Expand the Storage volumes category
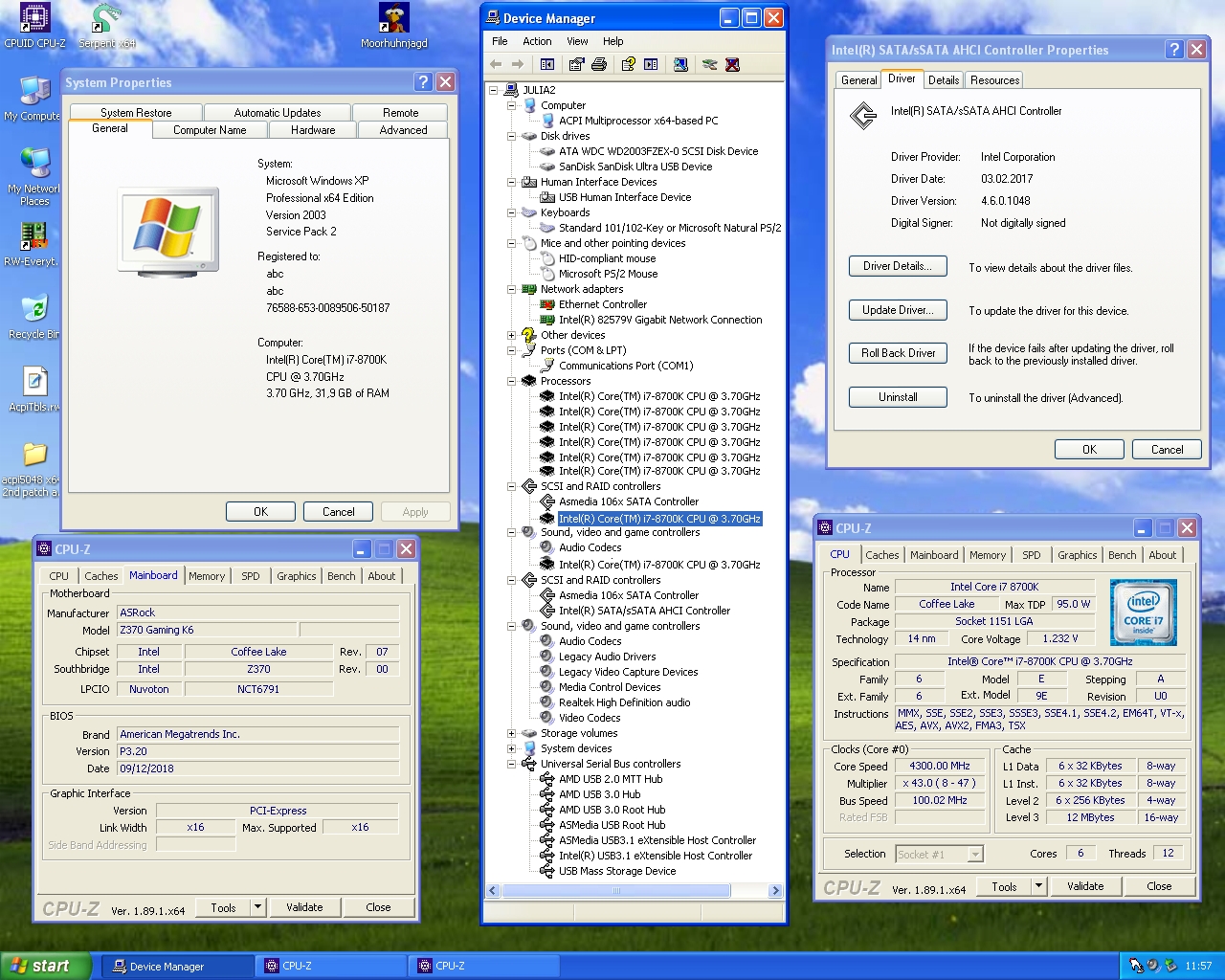Viewport: 1225px width, 980px height. pos(512,733)
